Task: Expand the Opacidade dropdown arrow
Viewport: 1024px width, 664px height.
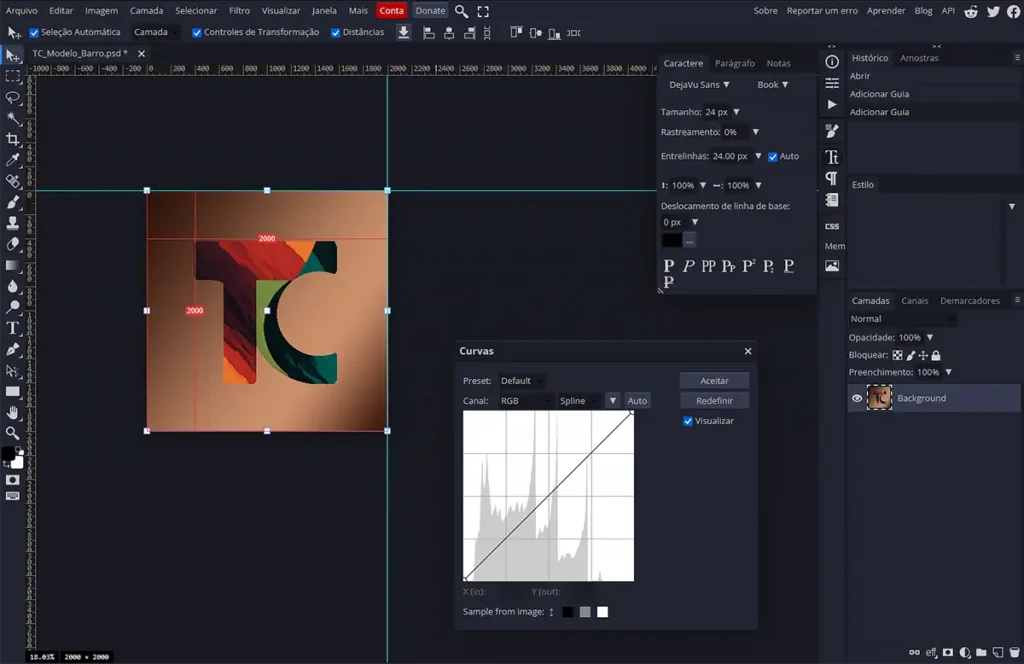Action: pyautogui.click(x=930, y=338)
